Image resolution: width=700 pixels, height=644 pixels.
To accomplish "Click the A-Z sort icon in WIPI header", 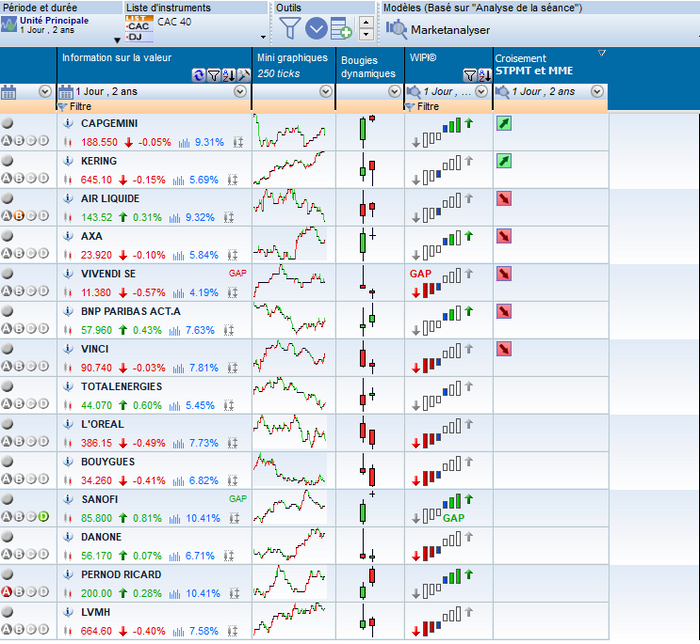I will (x=484, y=75).
